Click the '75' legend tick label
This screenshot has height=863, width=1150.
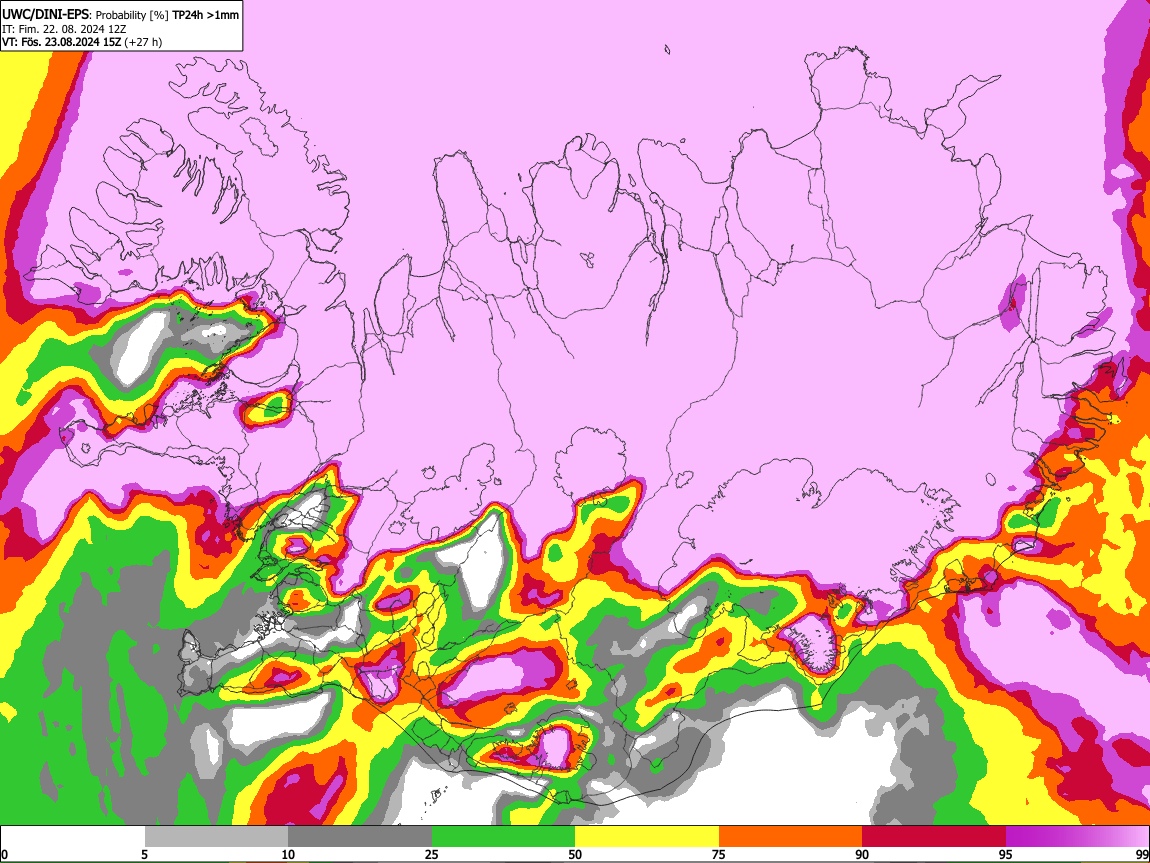719,854
